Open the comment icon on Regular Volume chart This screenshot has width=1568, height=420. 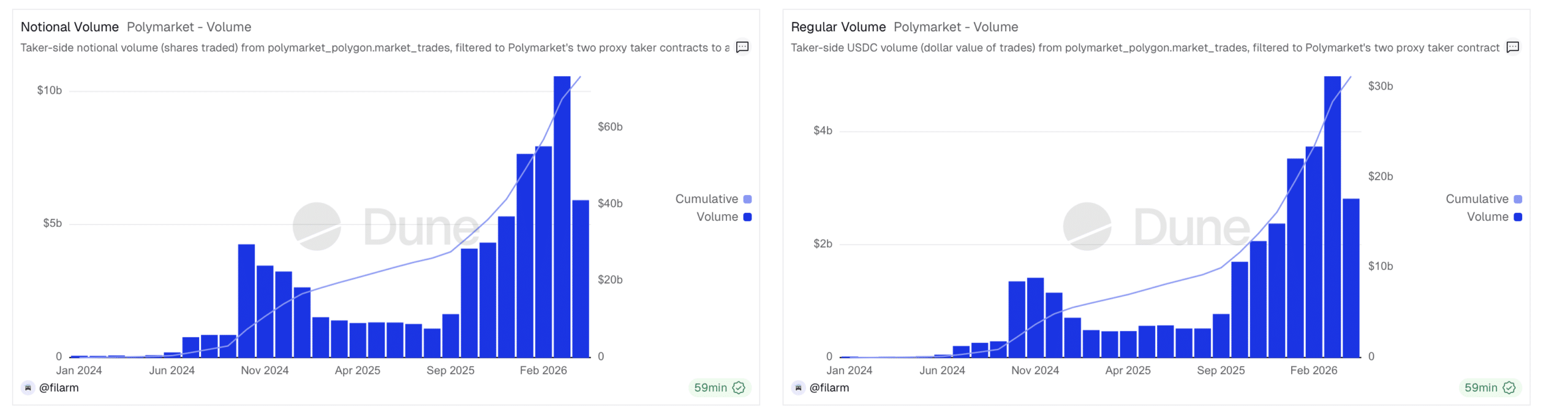pyautogui.click(x=1512, y=47)
